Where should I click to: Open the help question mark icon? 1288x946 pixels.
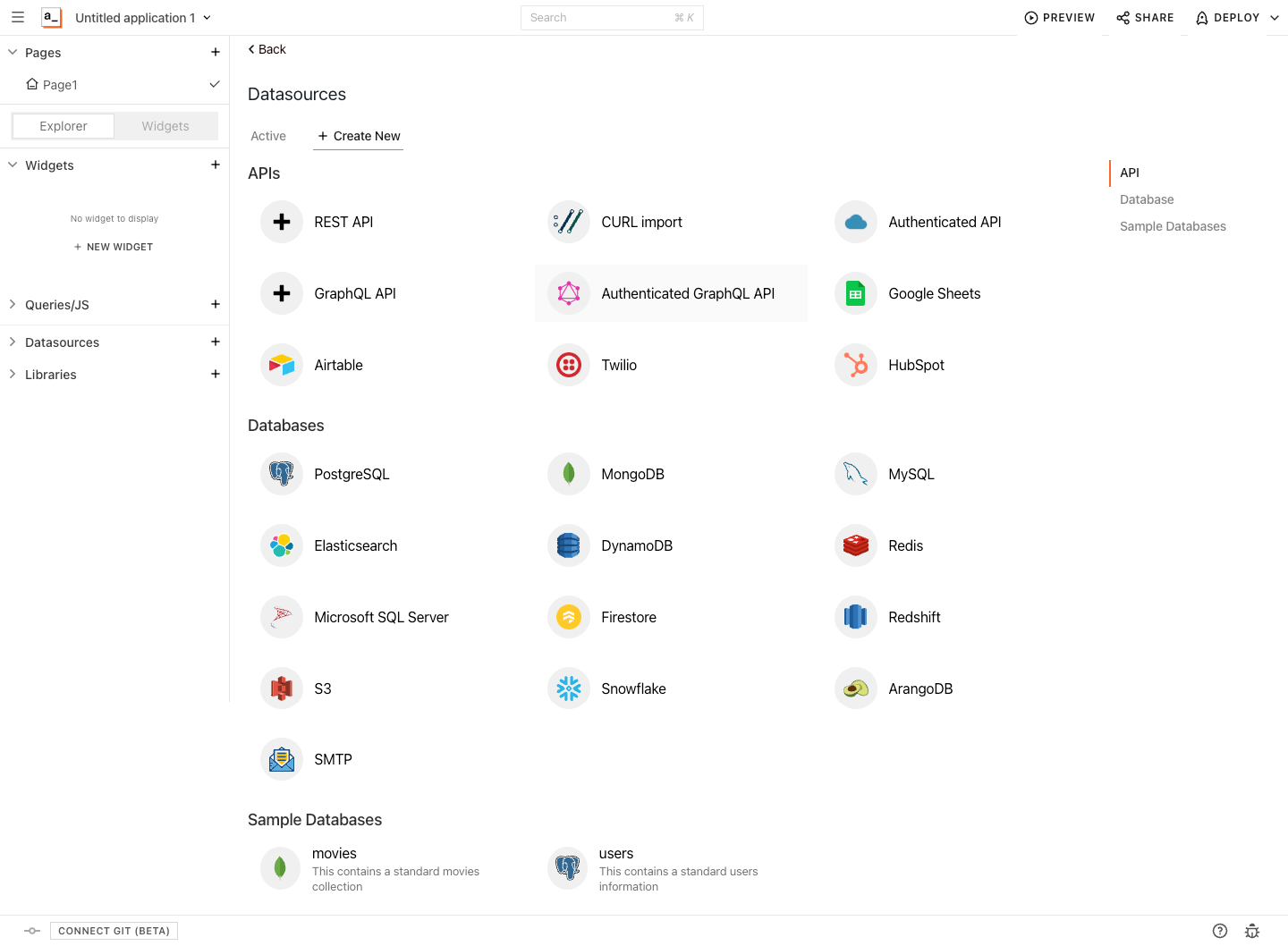point(1220,931)
